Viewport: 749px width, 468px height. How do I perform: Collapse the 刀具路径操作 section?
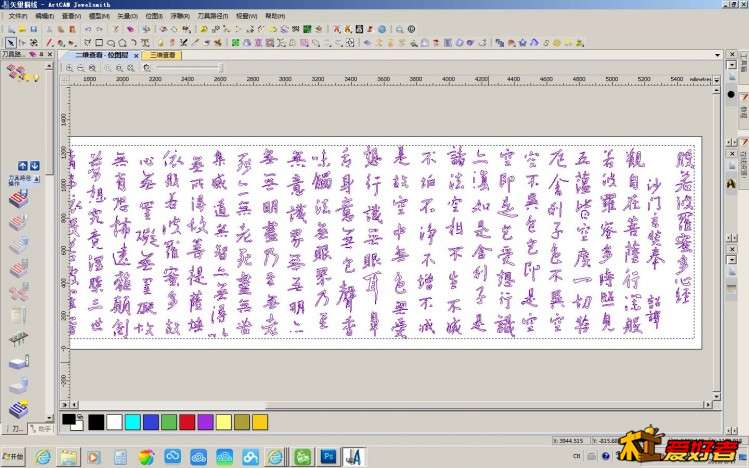(37, 179)
